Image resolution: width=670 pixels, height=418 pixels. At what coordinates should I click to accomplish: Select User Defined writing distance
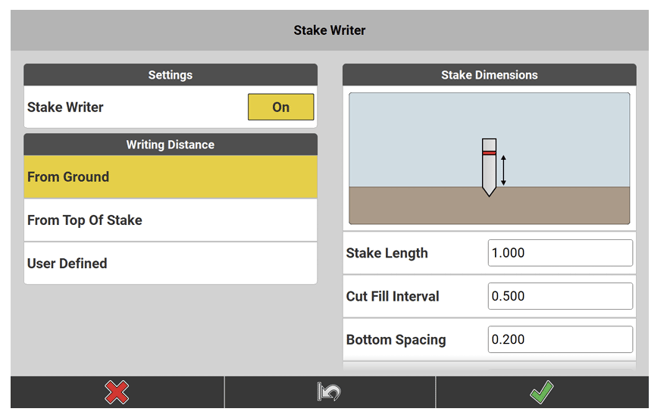click(x=170, y=263)
